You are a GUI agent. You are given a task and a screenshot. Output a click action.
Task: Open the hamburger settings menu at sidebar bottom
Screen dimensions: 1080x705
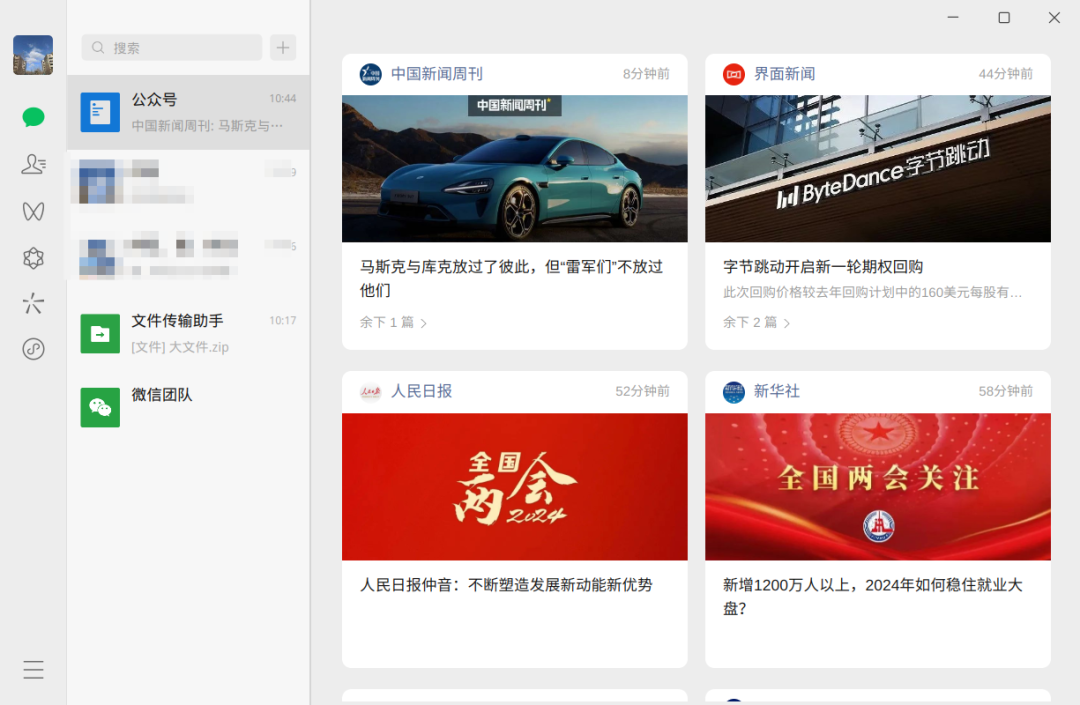(x=33, y=670)
